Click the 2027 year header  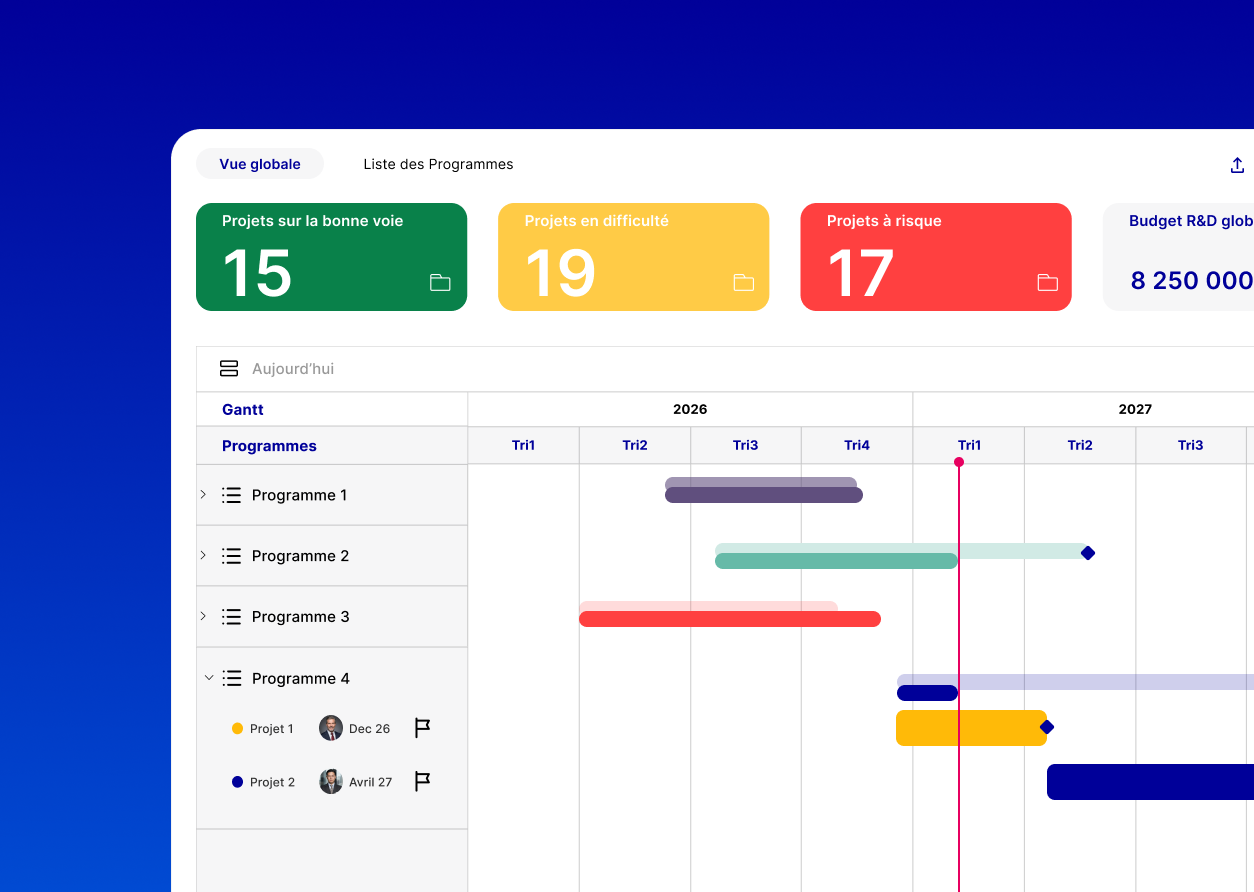coord(1135,409)
